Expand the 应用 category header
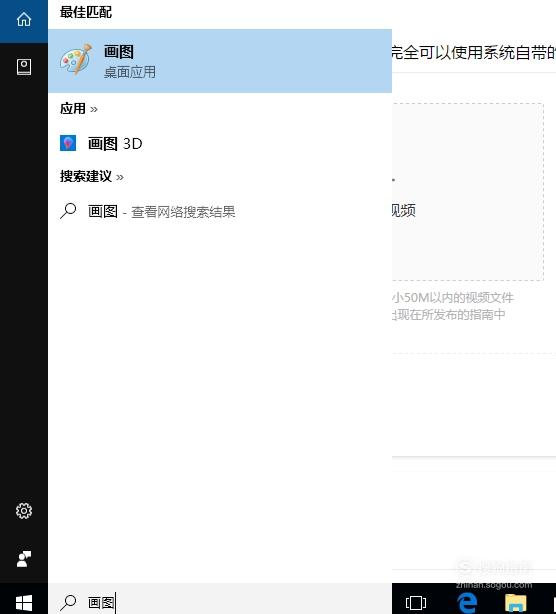 (x=79, y=109)
